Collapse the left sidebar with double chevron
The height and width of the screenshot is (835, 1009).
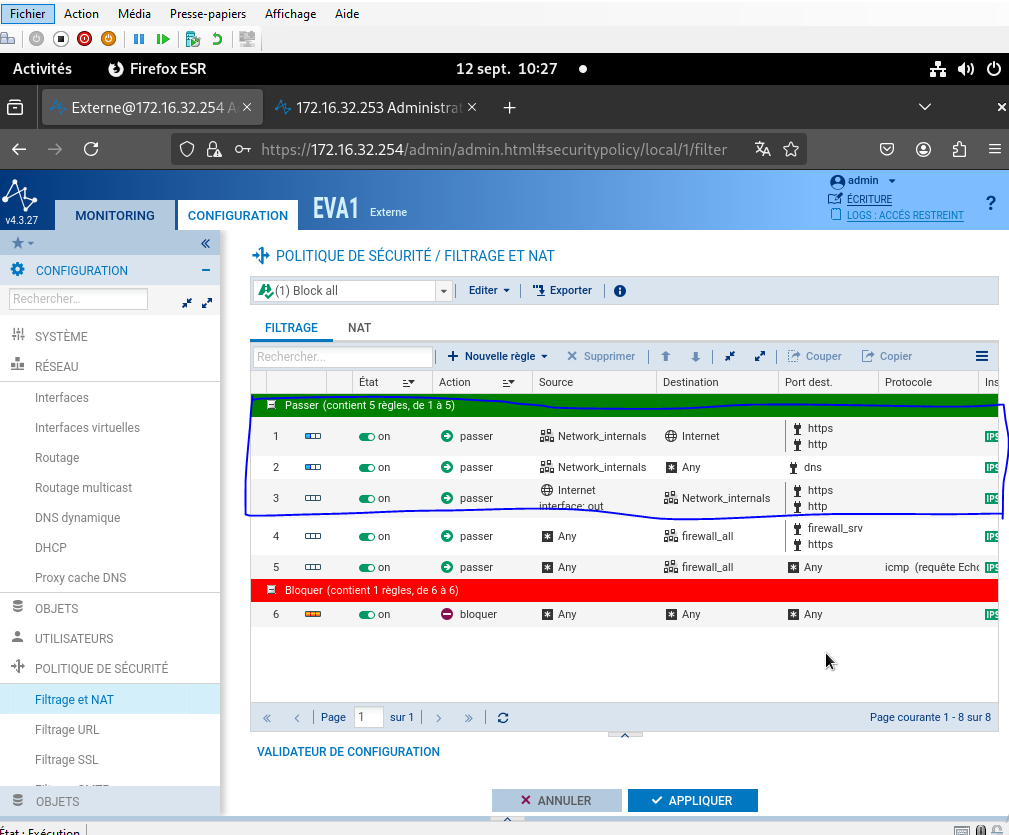point(205,243)
